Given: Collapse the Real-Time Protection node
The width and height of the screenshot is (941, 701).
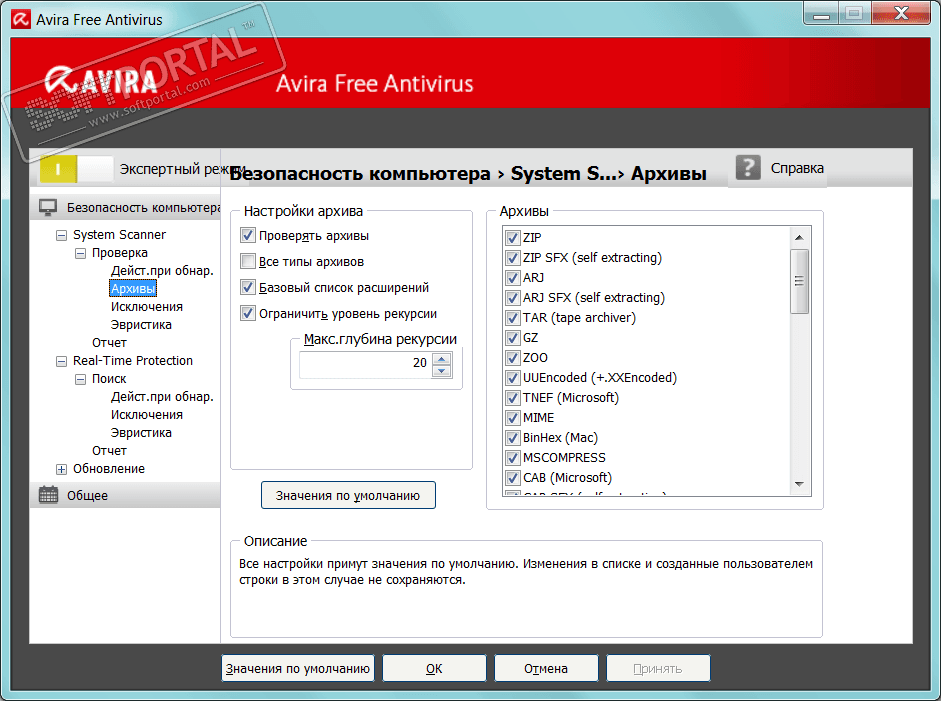Looking at the screenshot, I should coord(61,361).
